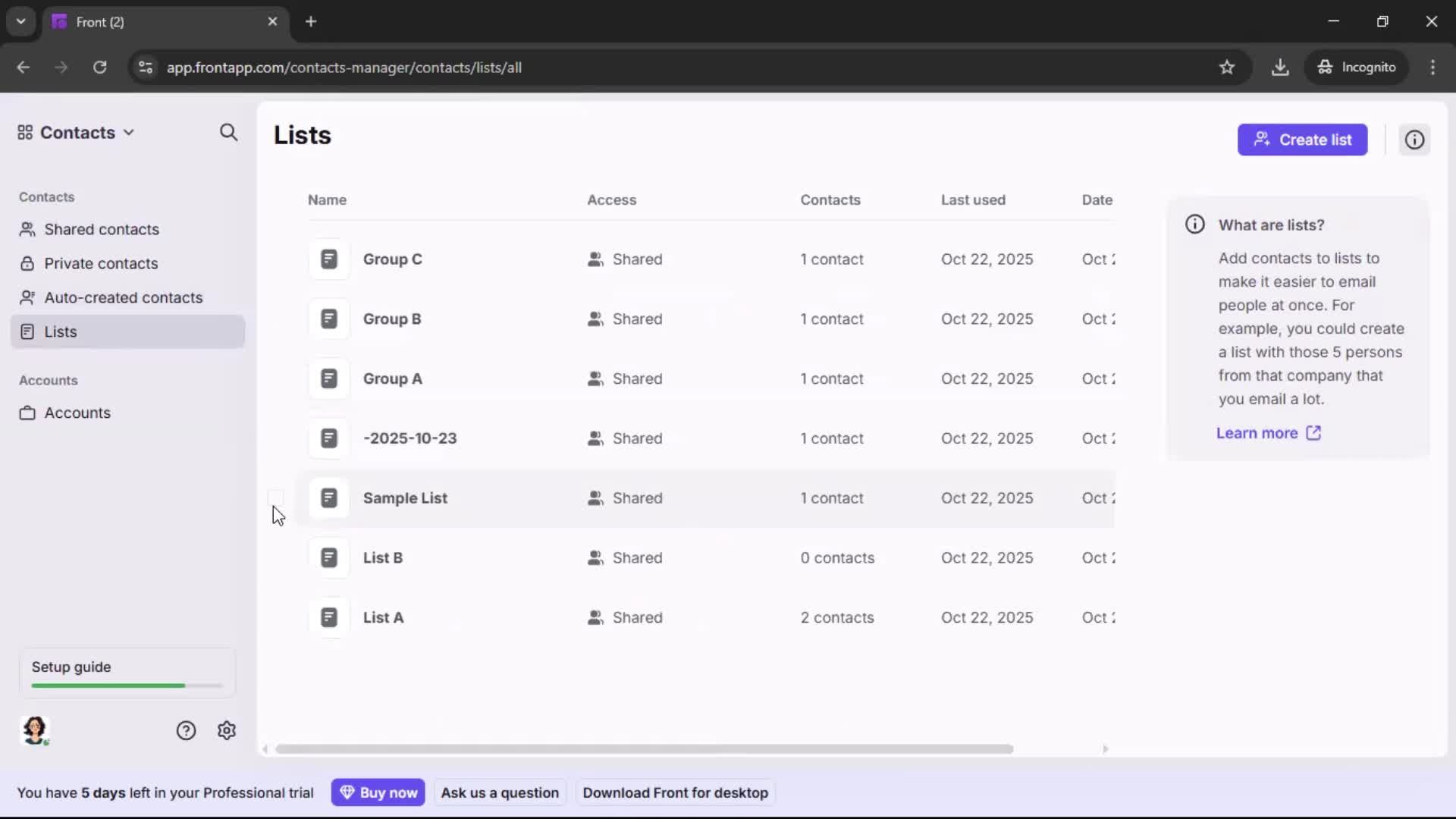Viewport: 1456px width, 819px height.
Task: Open Private contacts section
Action: (101, 263)
